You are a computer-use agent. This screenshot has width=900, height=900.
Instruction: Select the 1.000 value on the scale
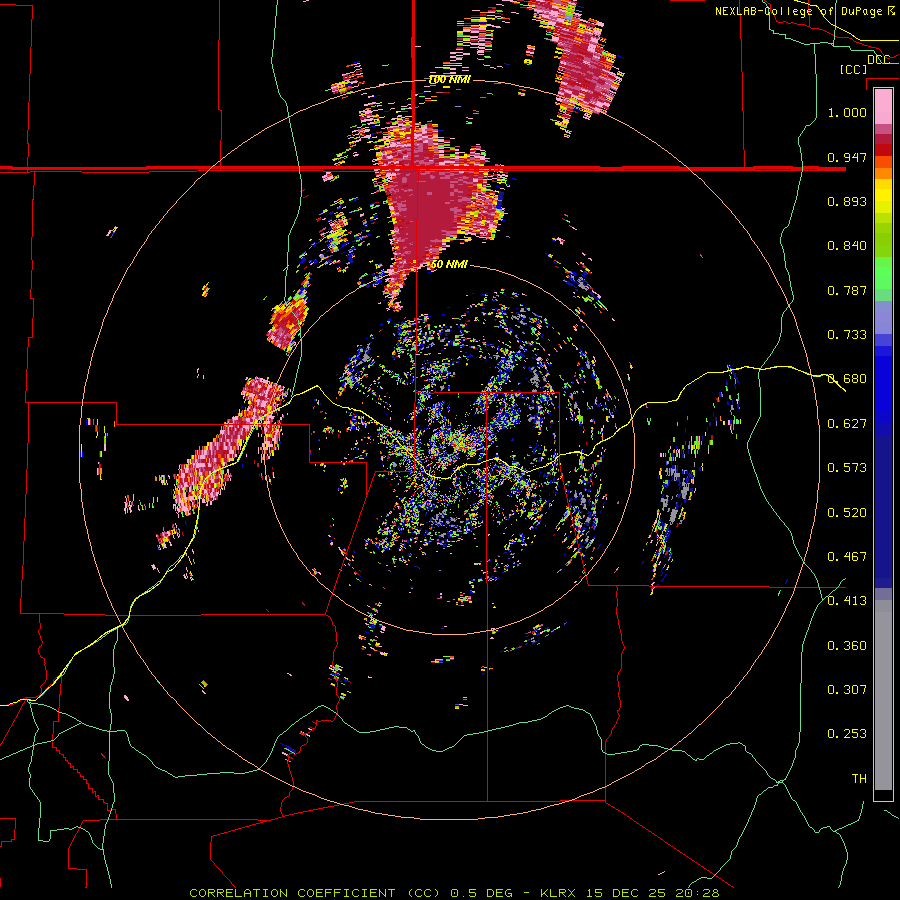point(847,113)
